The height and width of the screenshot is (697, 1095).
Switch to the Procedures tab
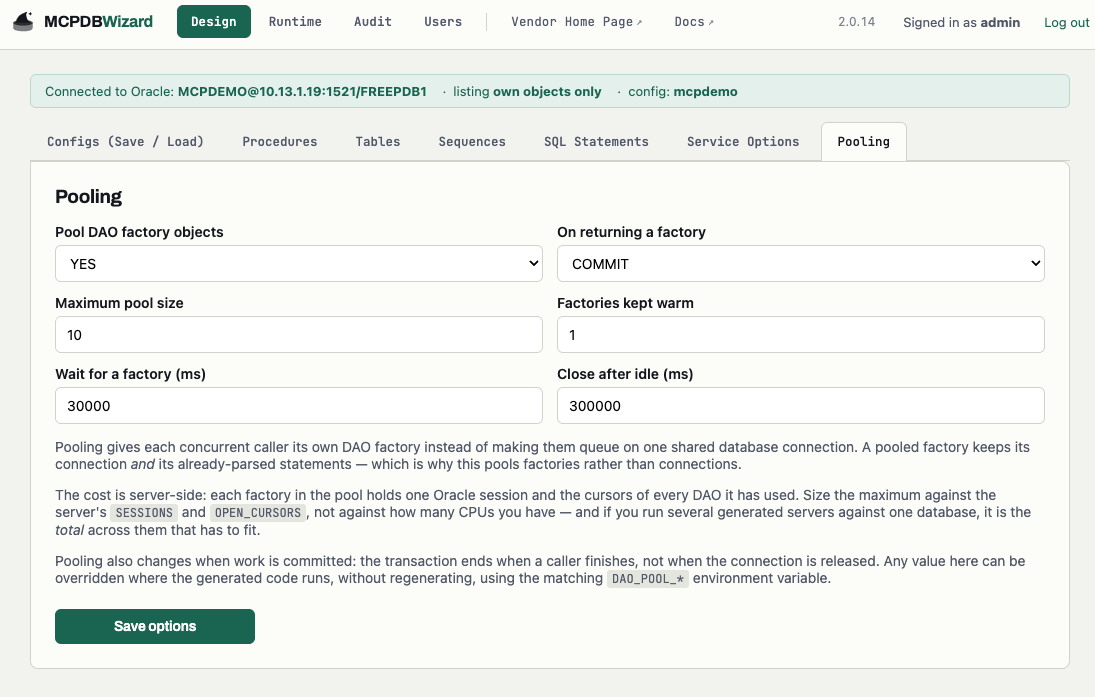click(x=279, y=142)
